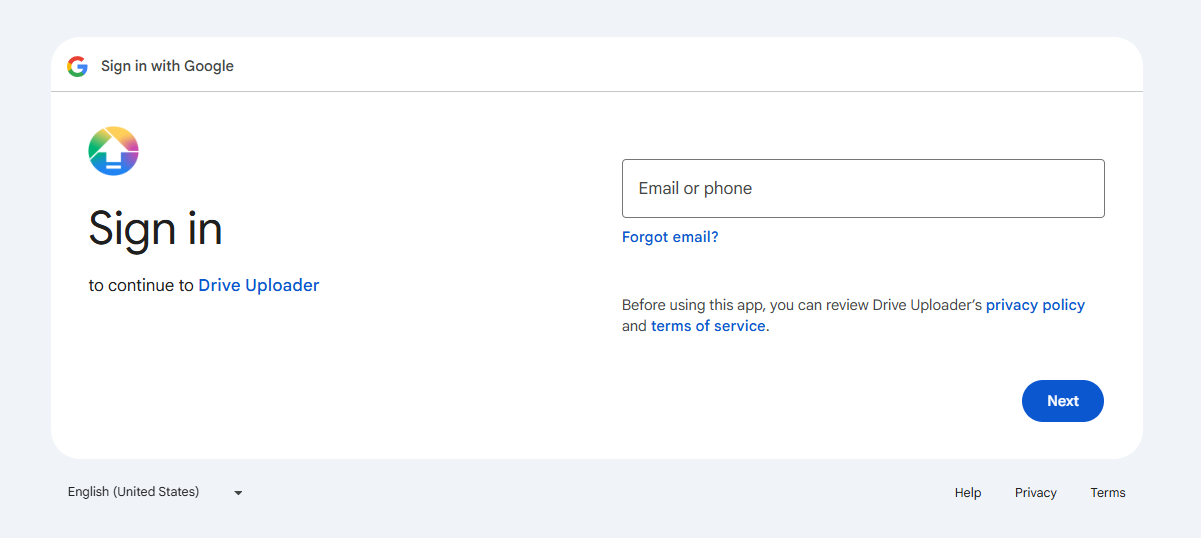Click the "Email or phone" placeholder label
The image size is (1201, 538).
695,188
